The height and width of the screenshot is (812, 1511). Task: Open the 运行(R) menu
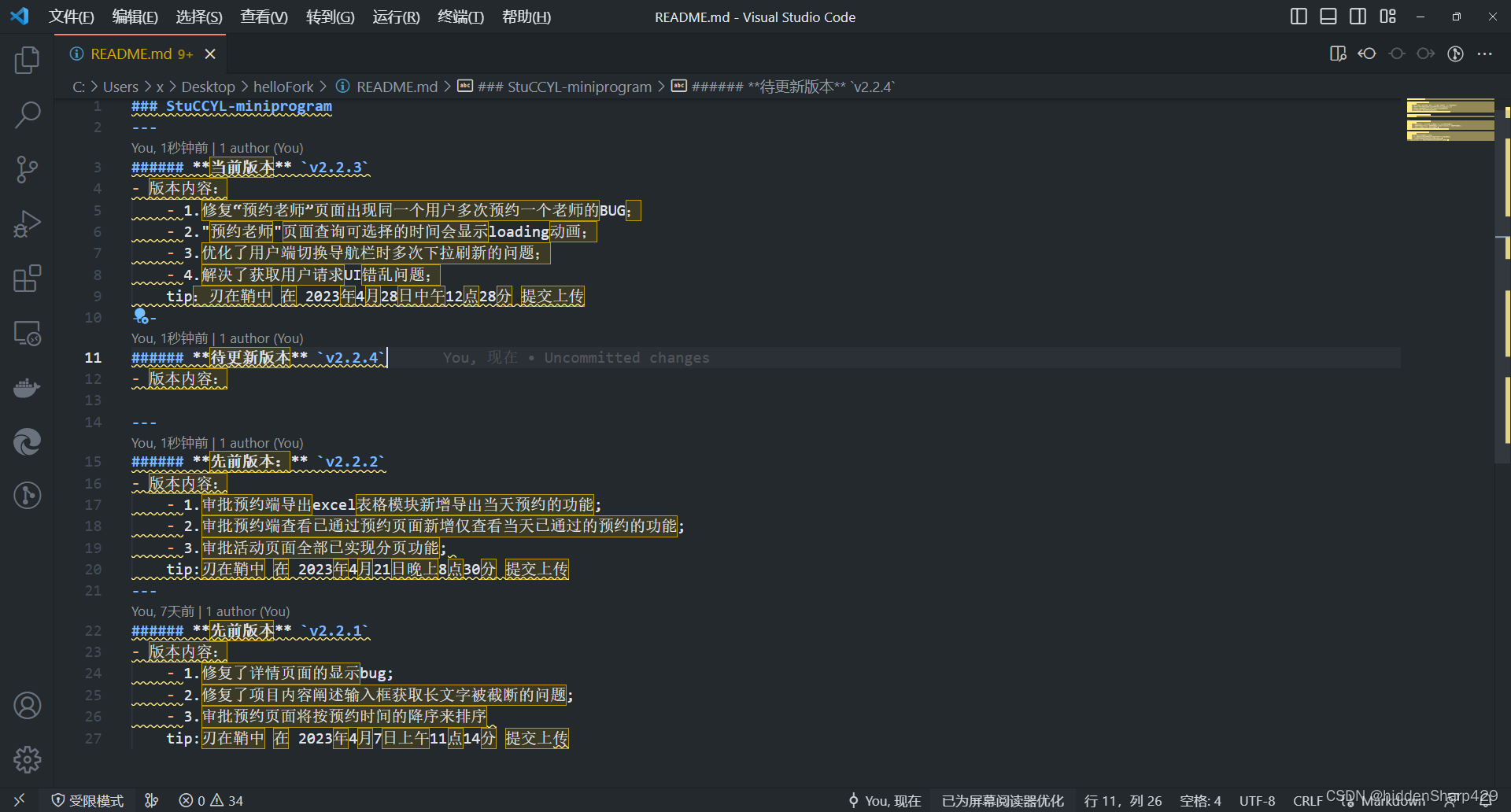coord(396,17)
